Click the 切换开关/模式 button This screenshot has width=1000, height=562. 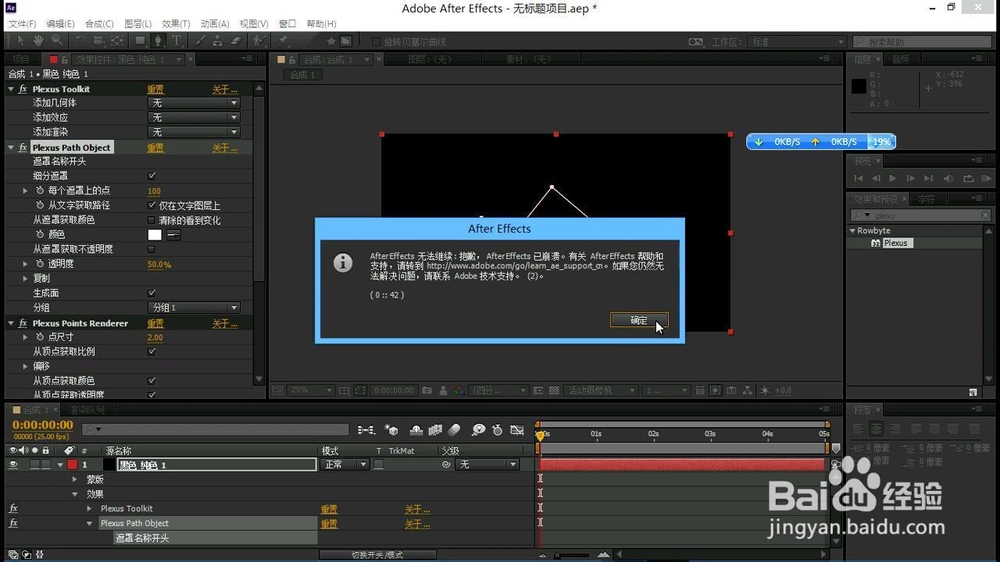coord(378,555)
